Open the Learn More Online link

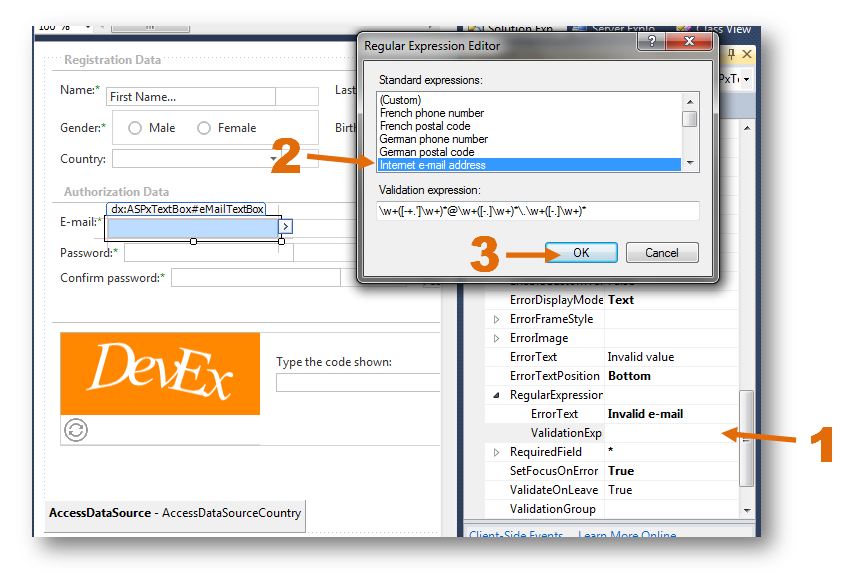tap(627, 535)
